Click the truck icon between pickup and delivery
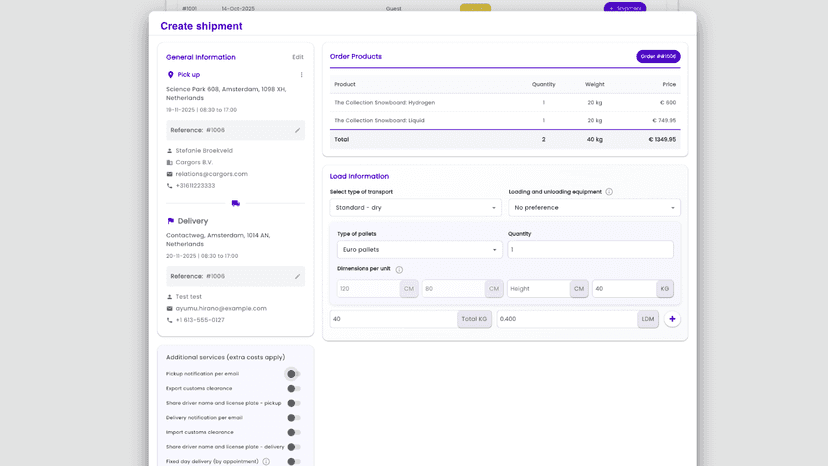 click(x=236, y=203)
